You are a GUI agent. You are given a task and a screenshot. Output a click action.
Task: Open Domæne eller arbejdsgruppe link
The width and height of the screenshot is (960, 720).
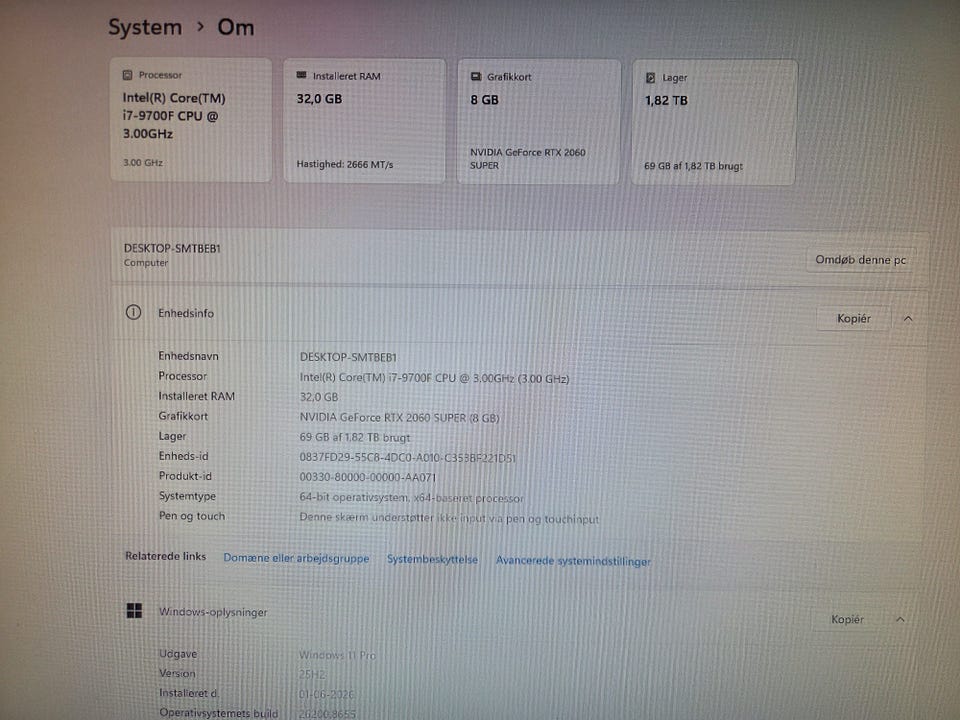point(296,558)
